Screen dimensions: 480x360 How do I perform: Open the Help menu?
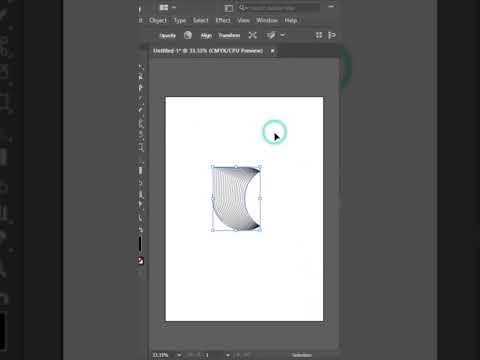[x=291, y=20]
